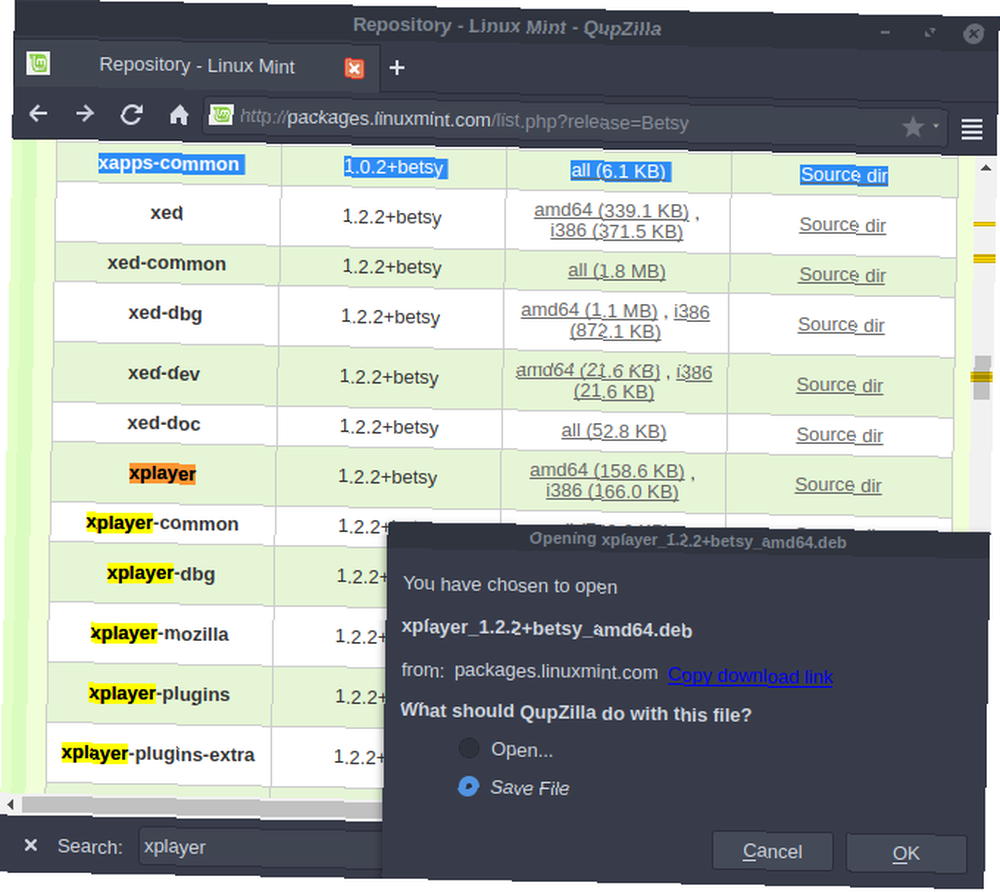Screen dimensions: 1000x892
Task: Download xed i386 (371.5 KB) package
Action: 616,231
